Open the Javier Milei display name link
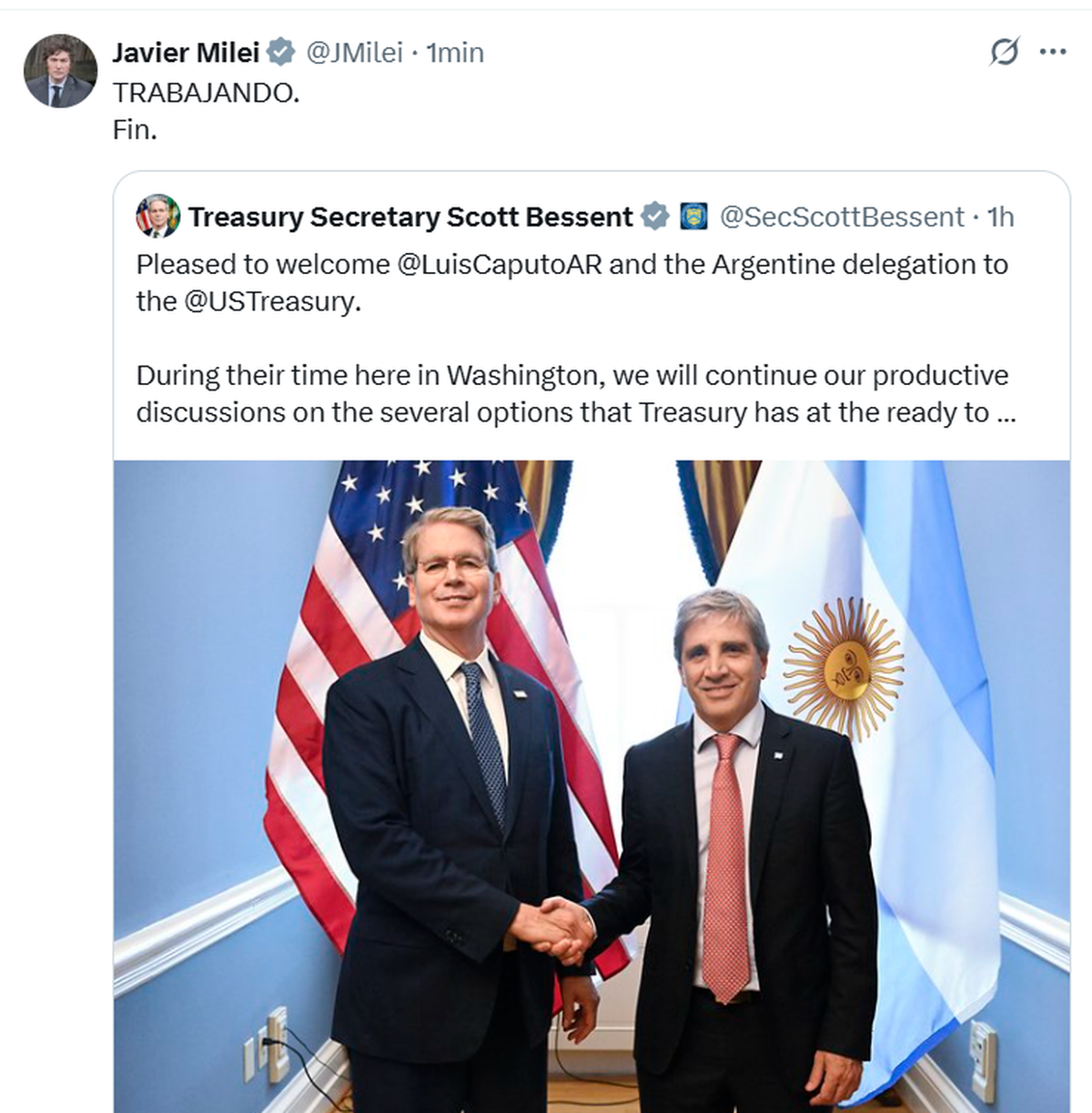This screenshot has width=1092, height=1113. click(186, 53)
